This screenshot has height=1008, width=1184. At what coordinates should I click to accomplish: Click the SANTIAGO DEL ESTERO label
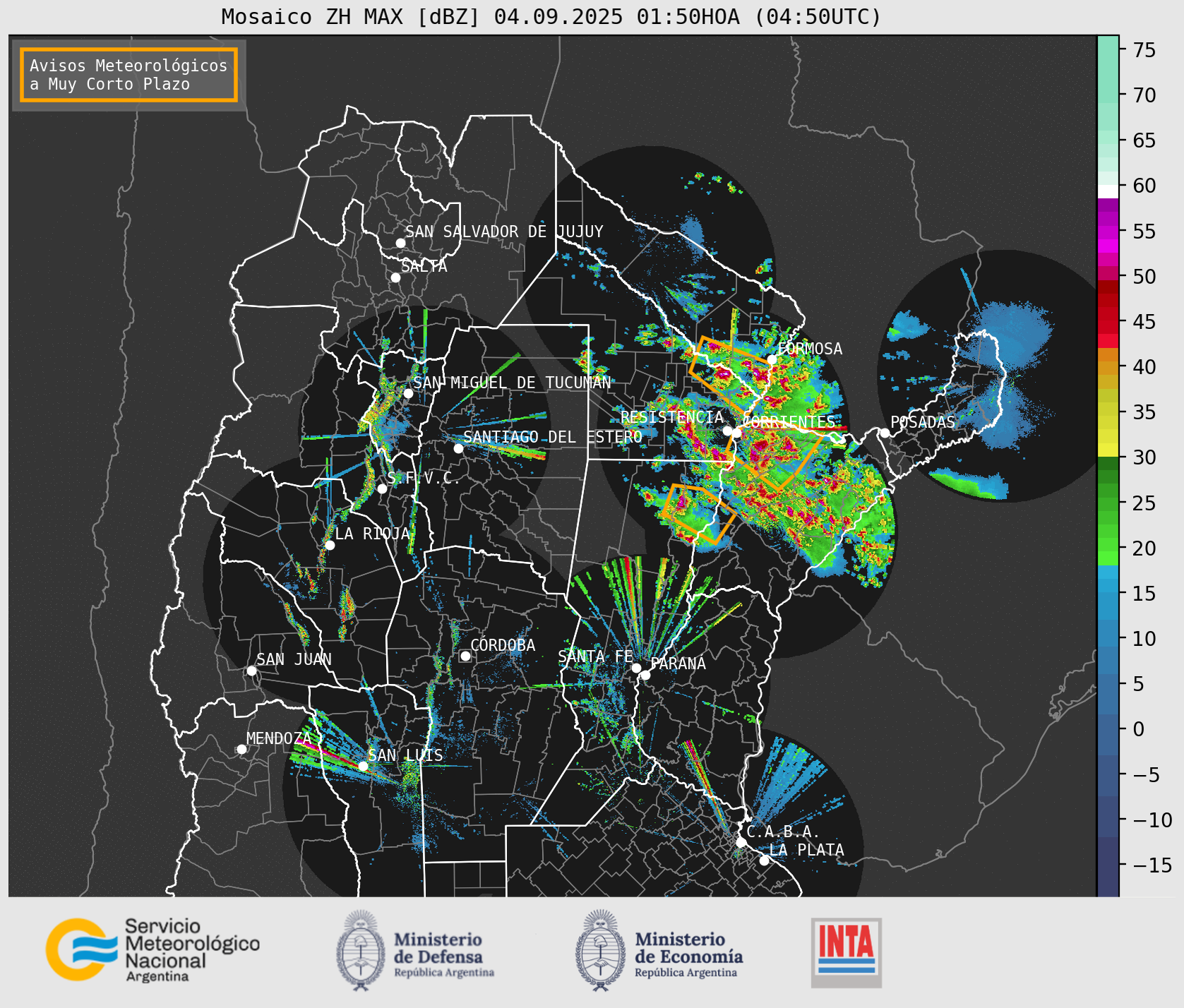pyautogui.click(x=553, y=437)
